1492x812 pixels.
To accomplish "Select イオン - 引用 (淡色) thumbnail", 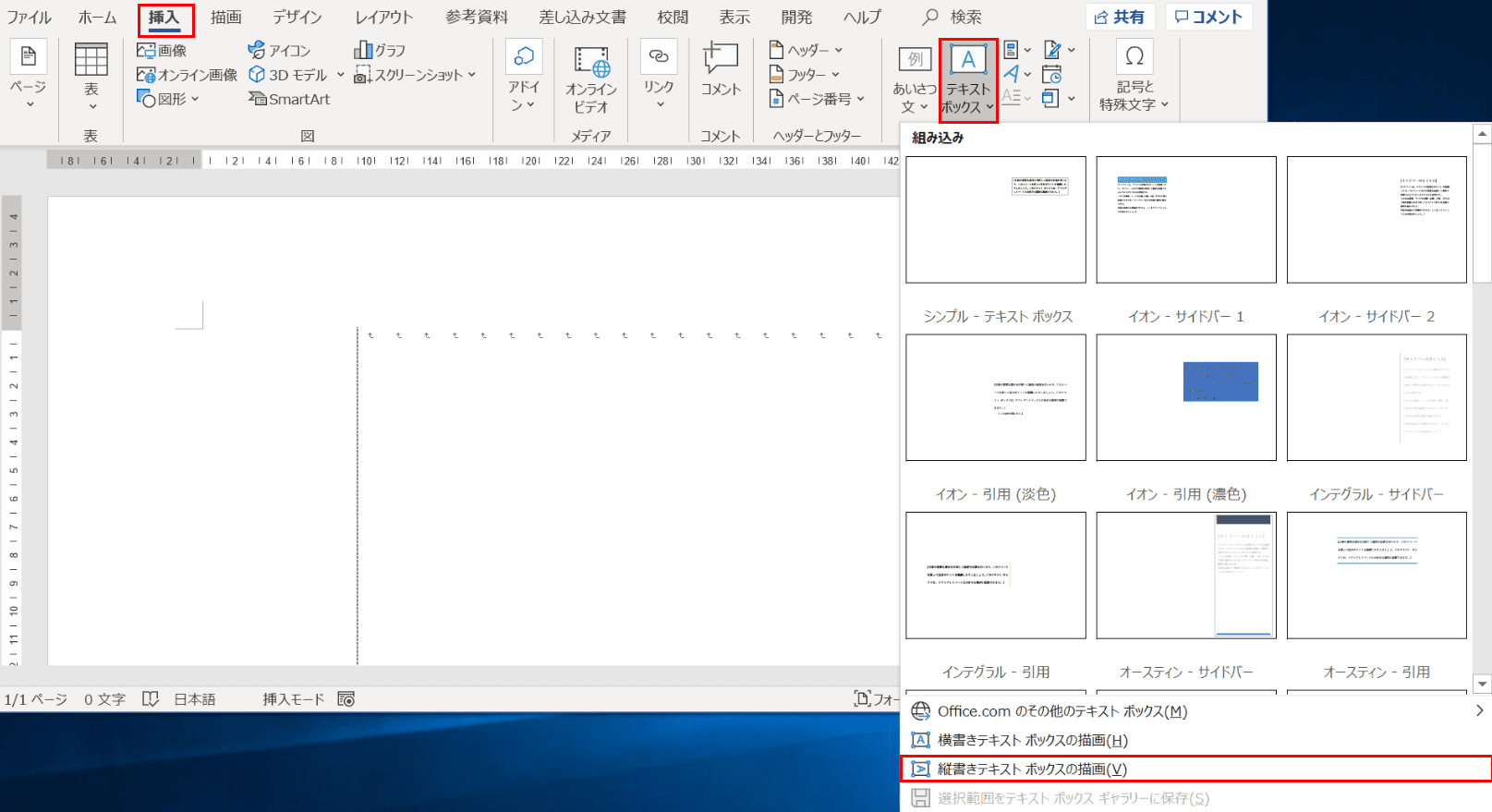I will 996,397.
